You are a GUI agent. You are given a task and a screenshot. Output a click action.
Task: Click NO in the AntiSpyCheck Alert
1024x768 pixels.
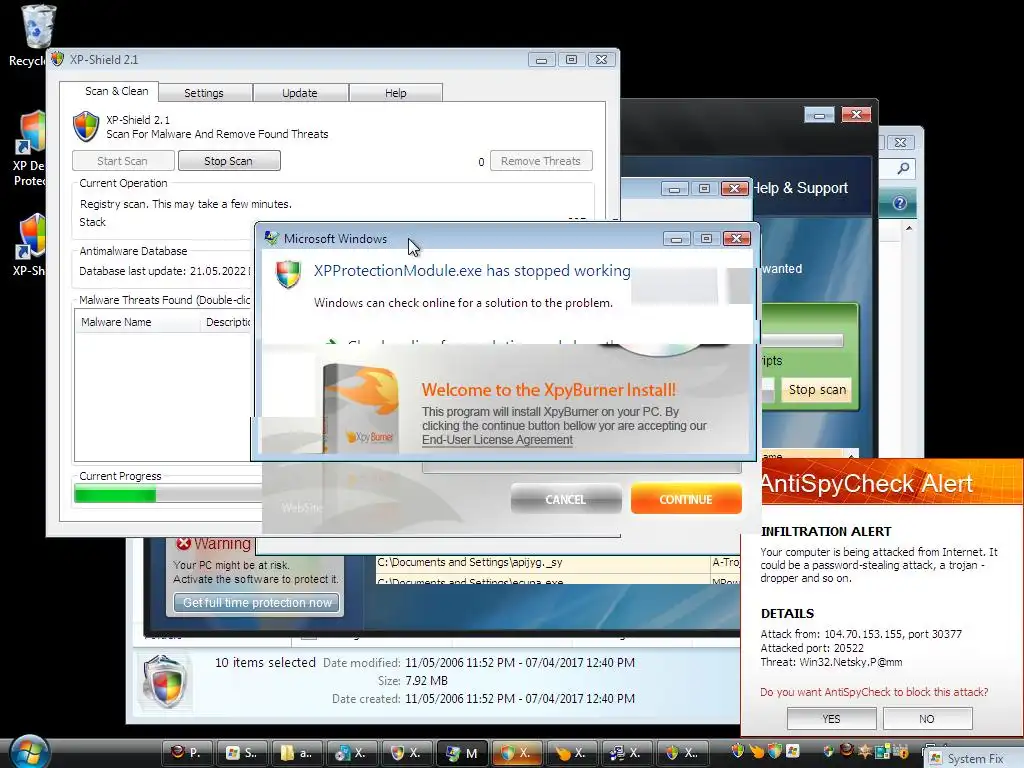coord(927,718)
